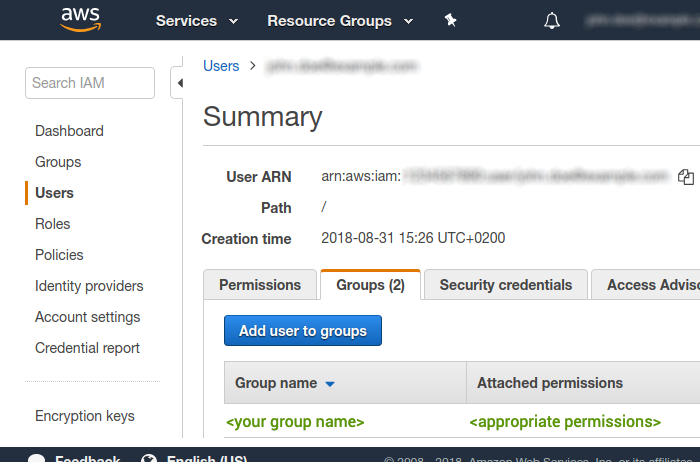Screen dimensions: 700x462
Task: Click the globe language icon in footer
Action: [x=149, y=458]
